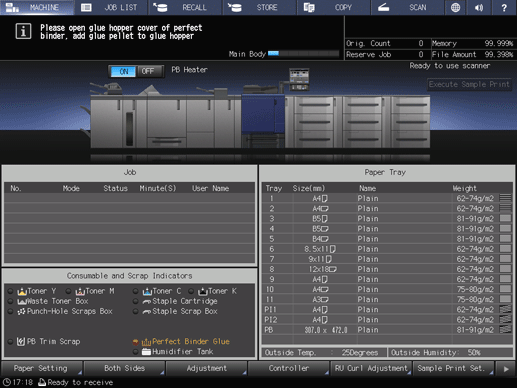Click the Outside Humidity 50% readout

[x=450, y=353]
